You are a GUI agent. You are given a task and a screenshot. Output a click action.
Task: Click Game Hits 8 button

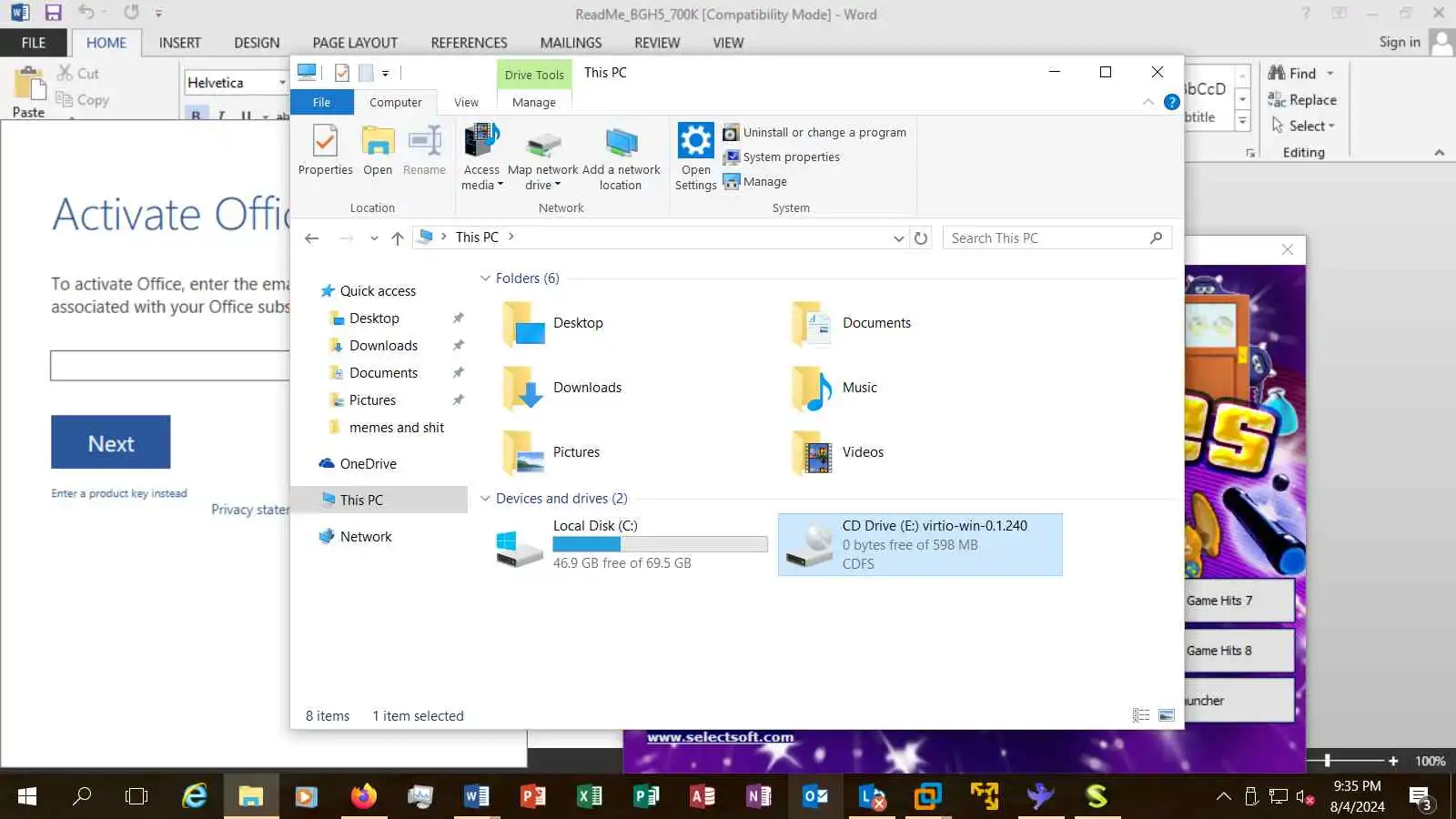tap(1239, 651)
